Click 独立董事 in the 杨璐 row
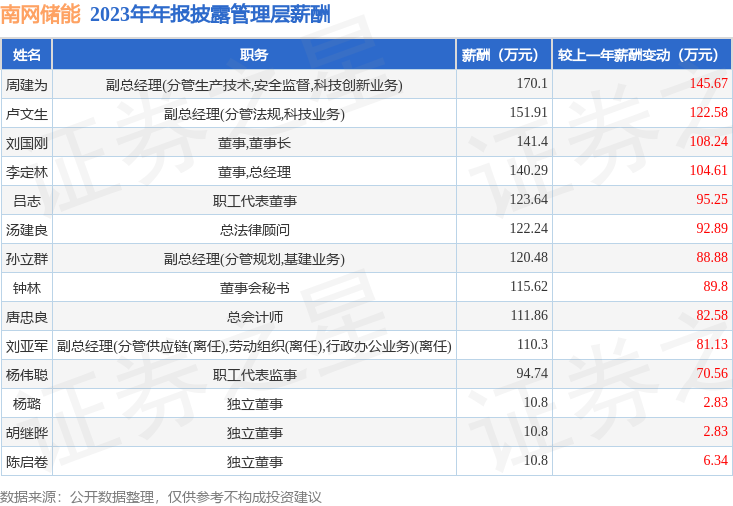This screenshot has height=506, width=733. [x=254, y=404]
